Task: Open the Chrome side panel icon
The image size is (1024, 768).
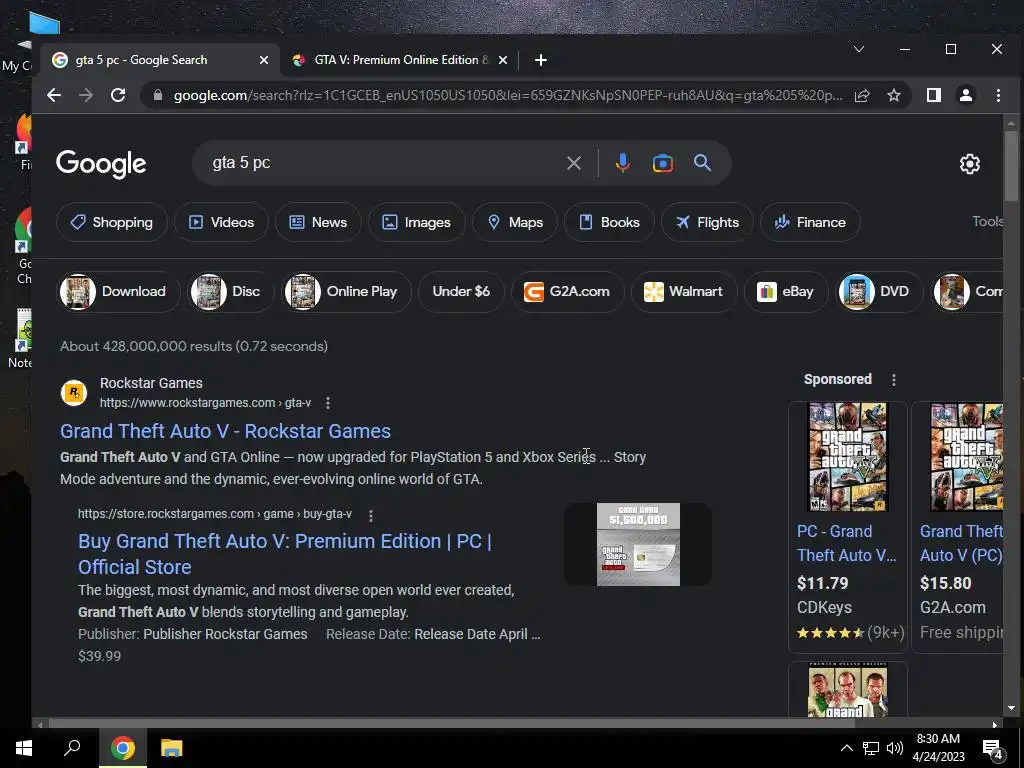Action: (934, 95)
